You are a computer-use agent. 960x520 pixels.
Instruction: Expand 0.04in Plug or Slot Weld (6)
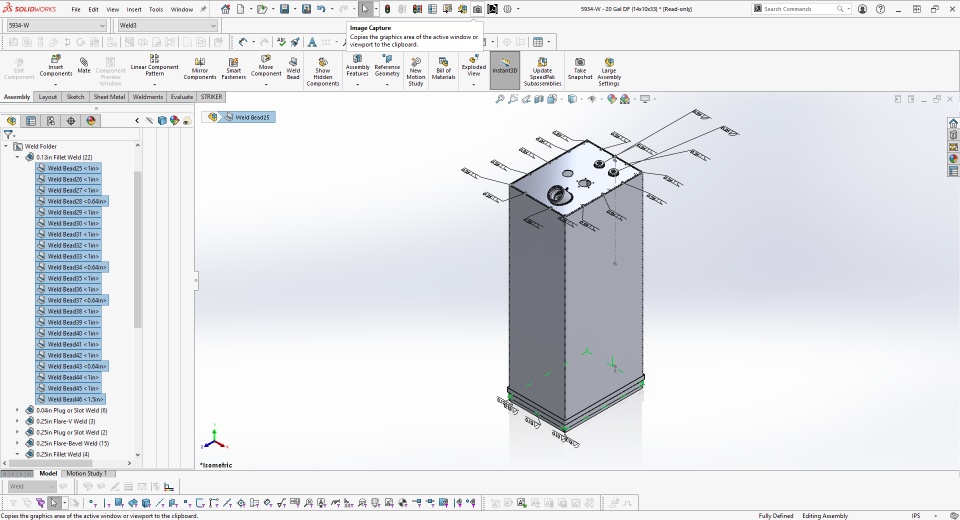pos(17,410)
